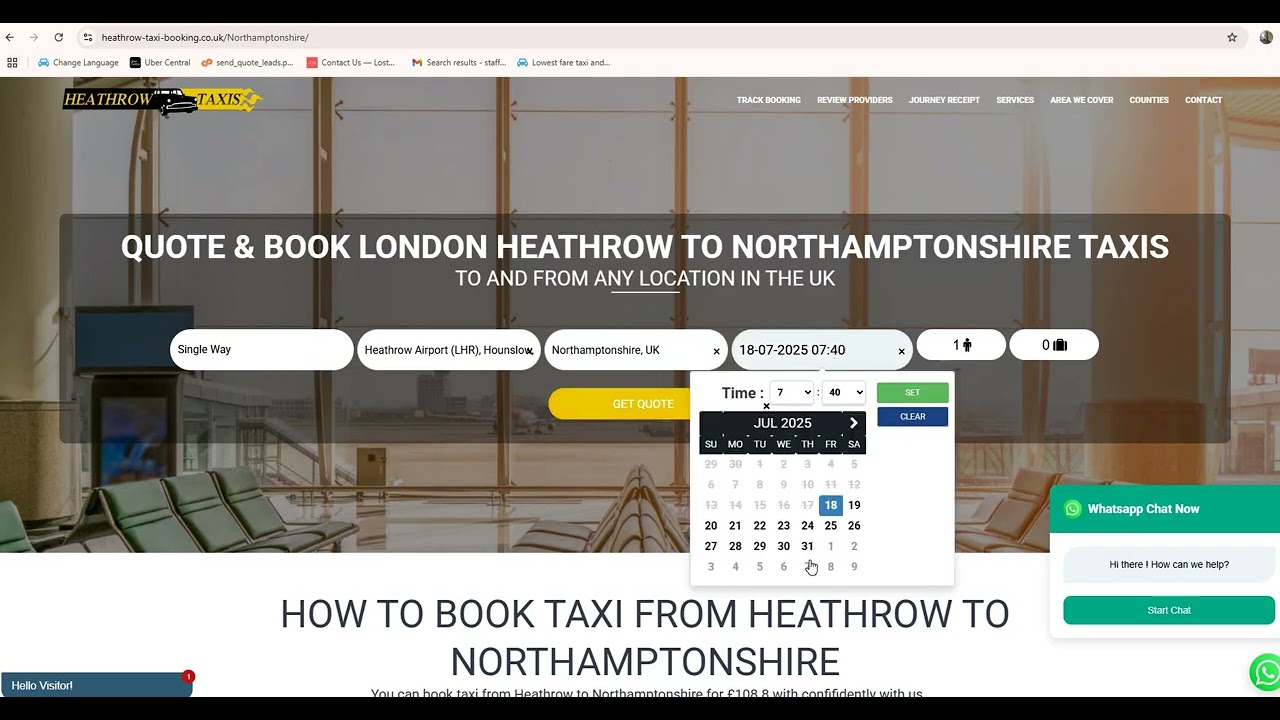Open the Change Language bookmark
Viewport: 1280px width, 720px height.
point(78,62)
